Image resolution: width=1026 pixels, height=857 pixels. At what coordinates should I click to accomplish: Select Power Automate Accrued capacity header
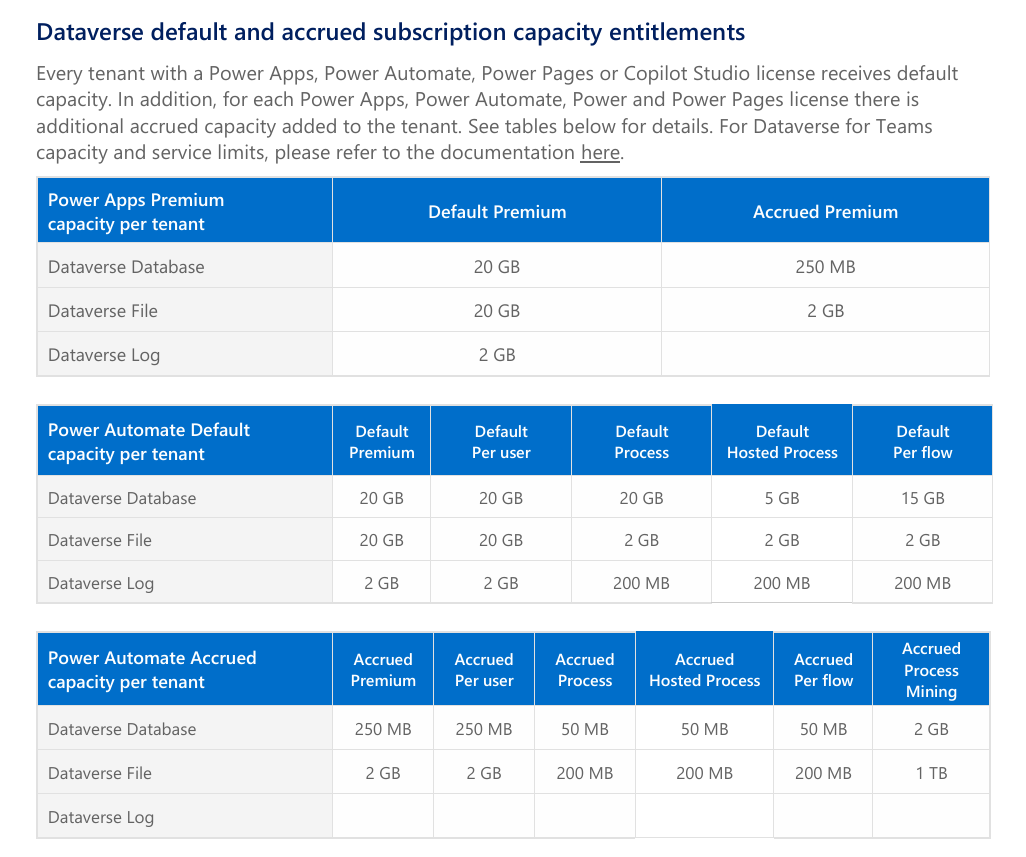point(185,669)
